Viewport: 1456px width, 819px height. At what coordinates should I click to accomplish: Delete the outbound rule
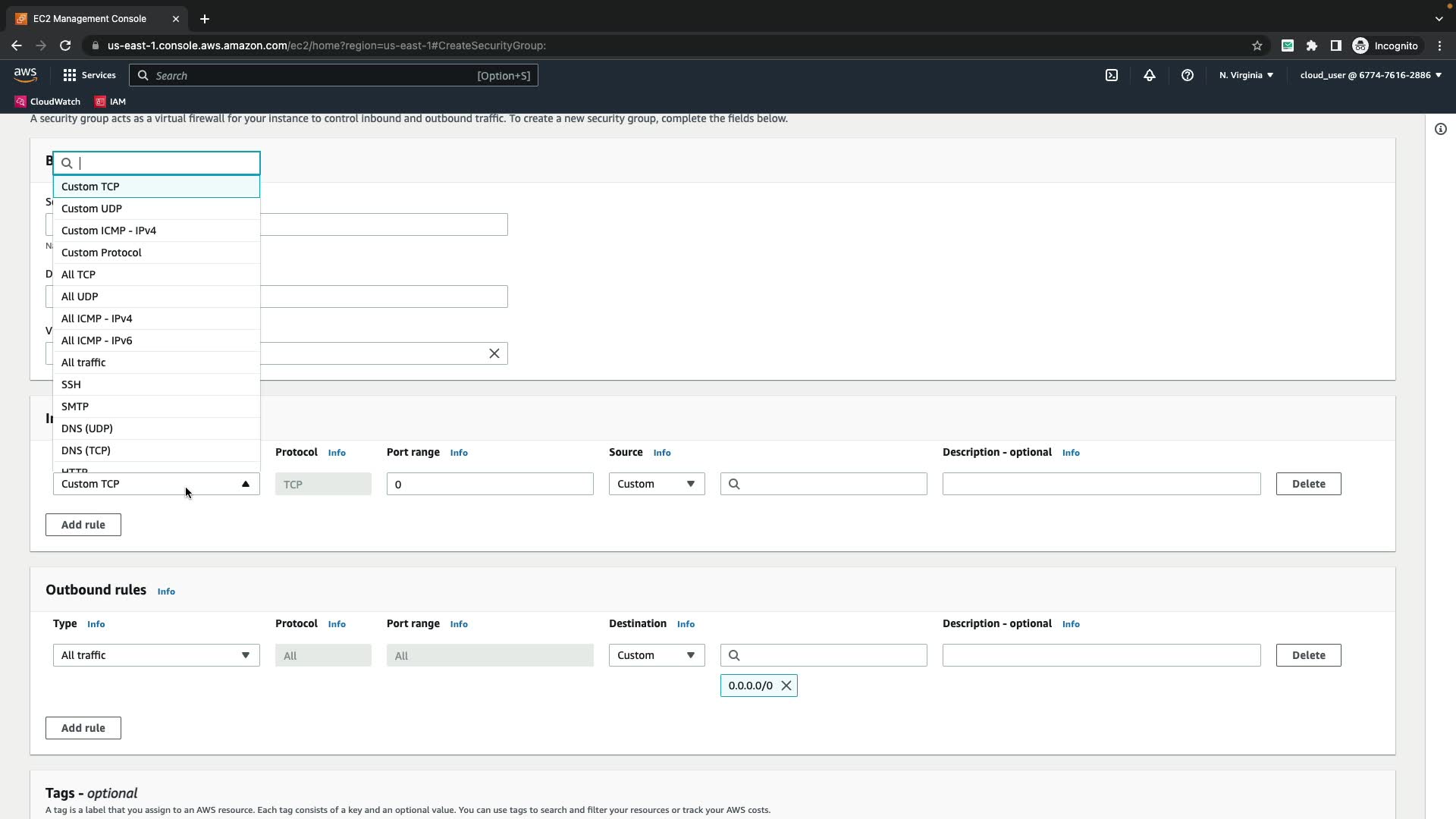point(1307,655)
